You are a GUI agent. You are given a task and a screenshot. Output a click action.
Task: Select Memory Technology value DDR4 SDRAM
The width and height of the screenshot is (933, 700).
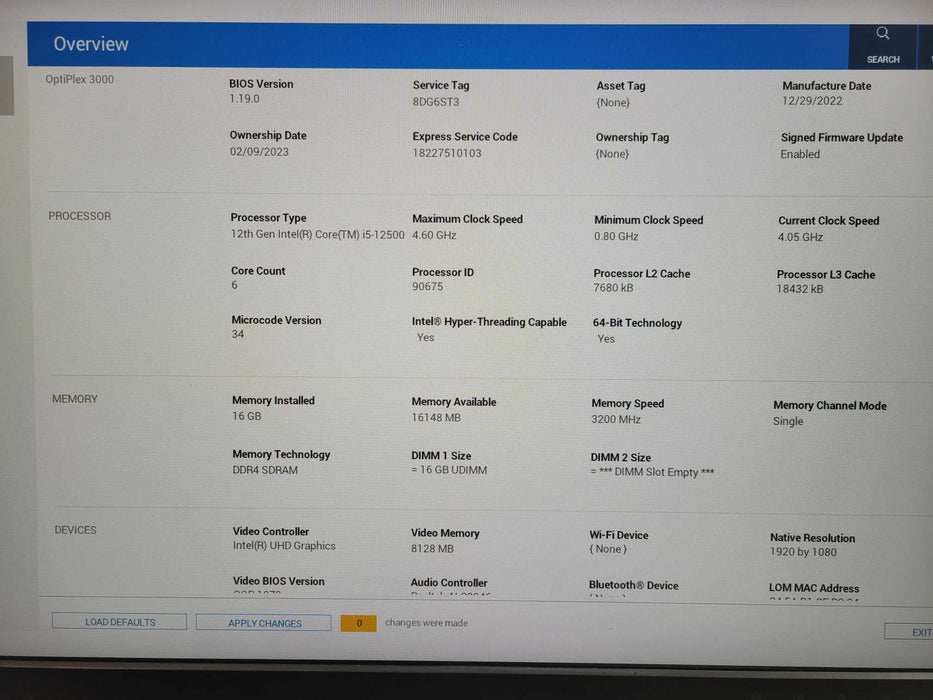click(265, 470)
